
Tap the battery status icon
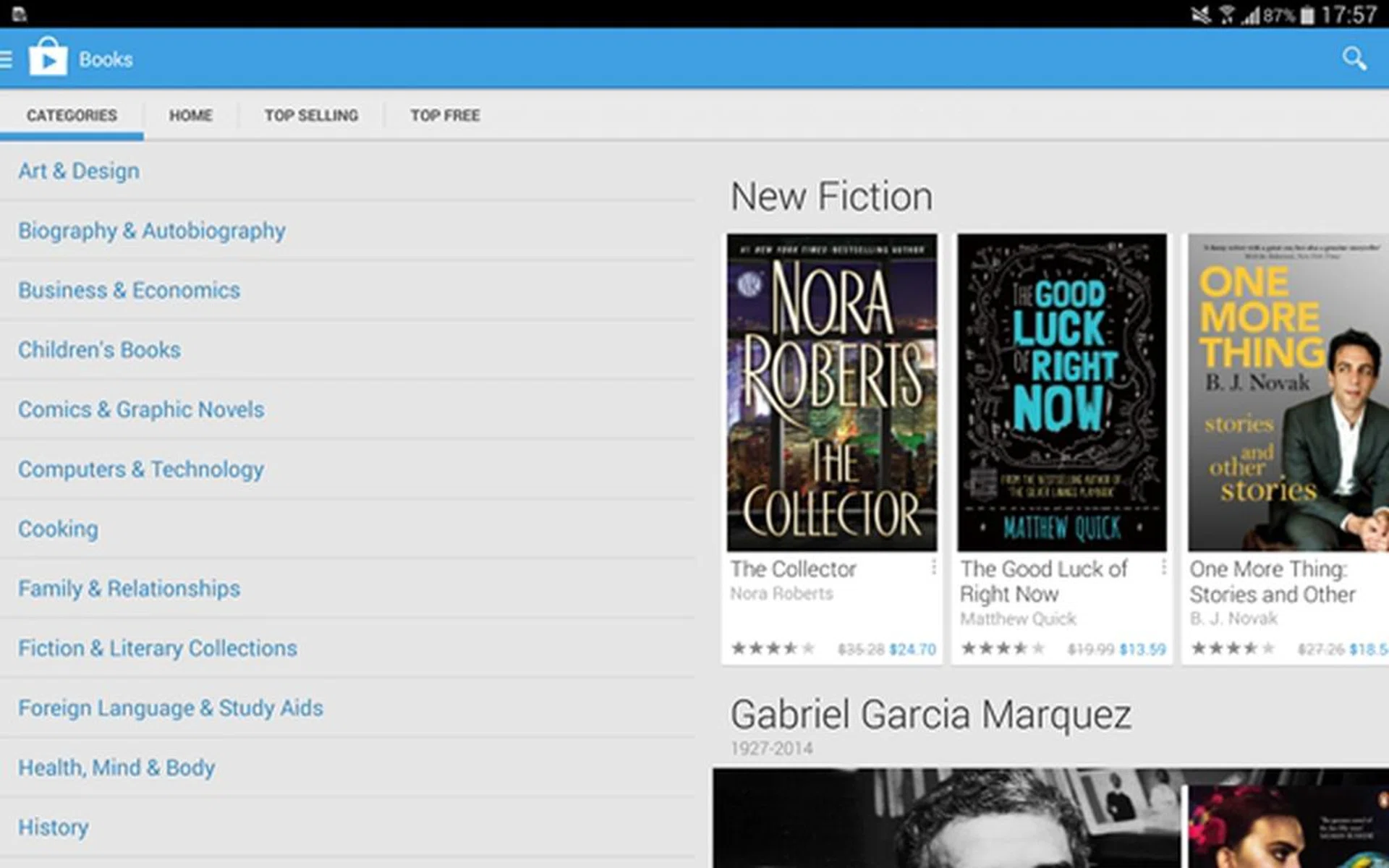coord(1307,15)
